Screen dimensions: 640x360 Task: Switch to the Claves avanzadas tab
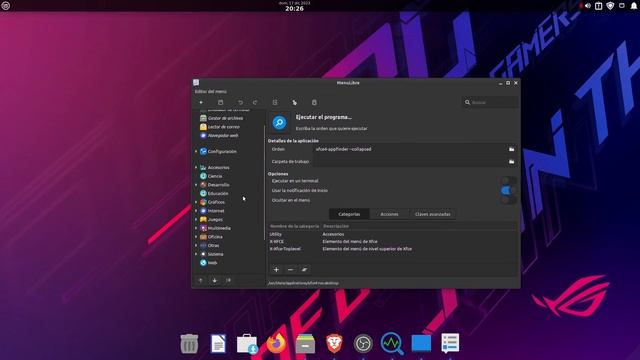tap(433, 214)
